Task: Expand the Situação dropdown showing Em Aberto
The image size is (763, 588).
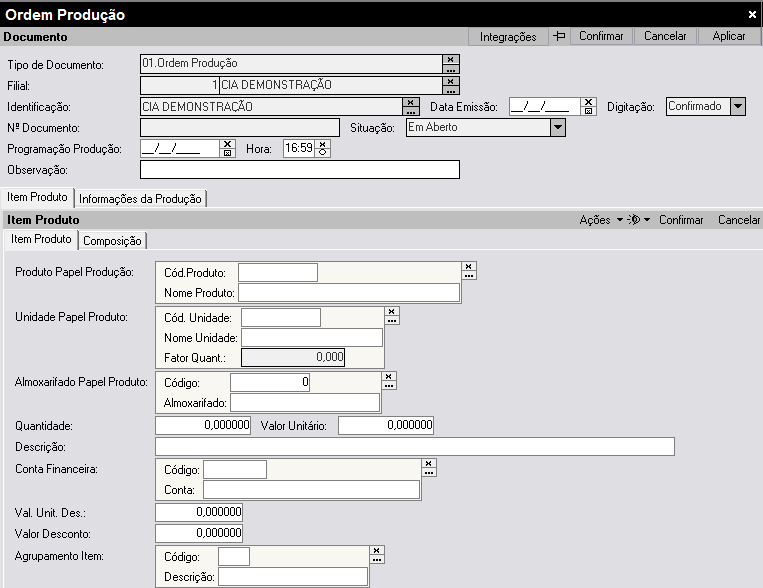Action: pyautogui.click(x=558, y=128)
